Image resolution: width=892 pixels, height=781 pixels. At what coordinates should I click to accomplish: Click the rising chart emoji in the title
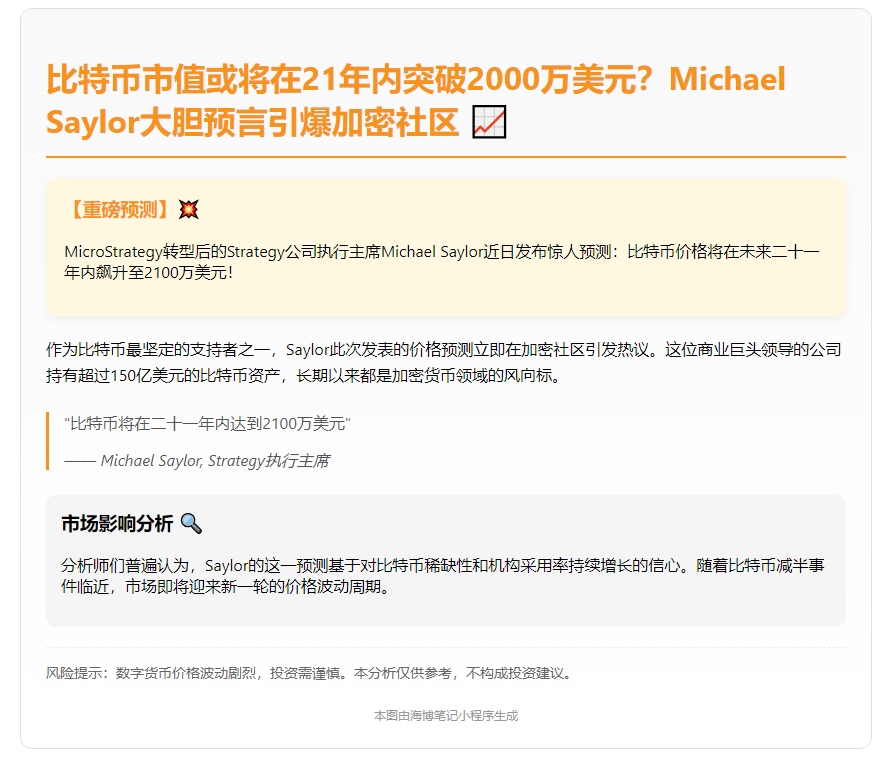click(489, 122)
